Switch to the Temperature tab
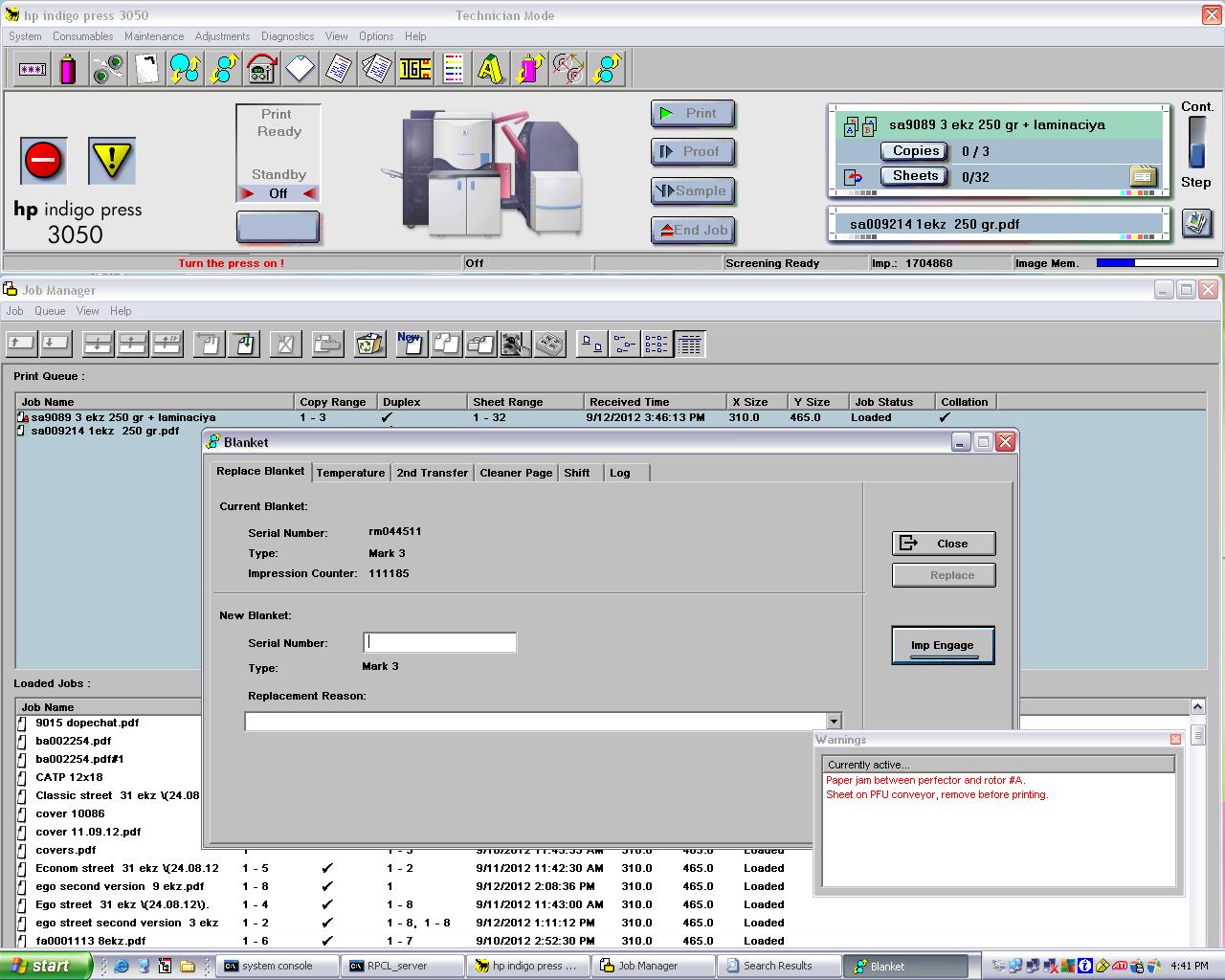This screenshot has height=980, width=1225. (350, 473)
